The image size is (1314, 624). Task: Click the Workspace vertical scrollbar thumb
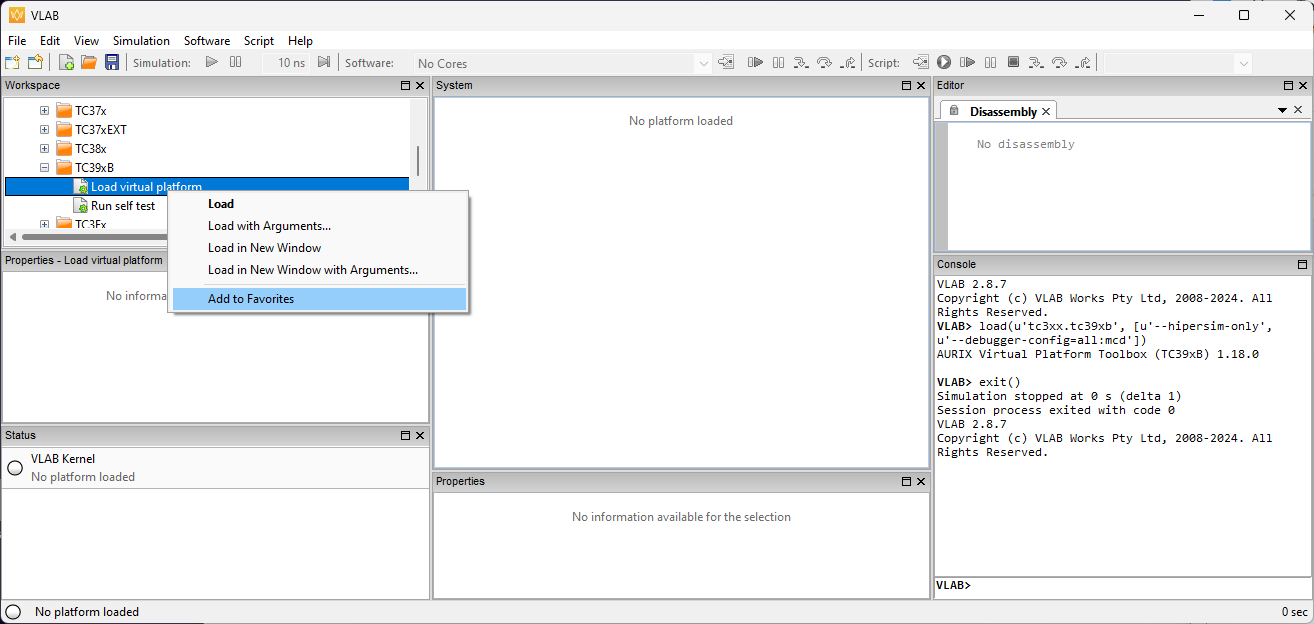417,160
